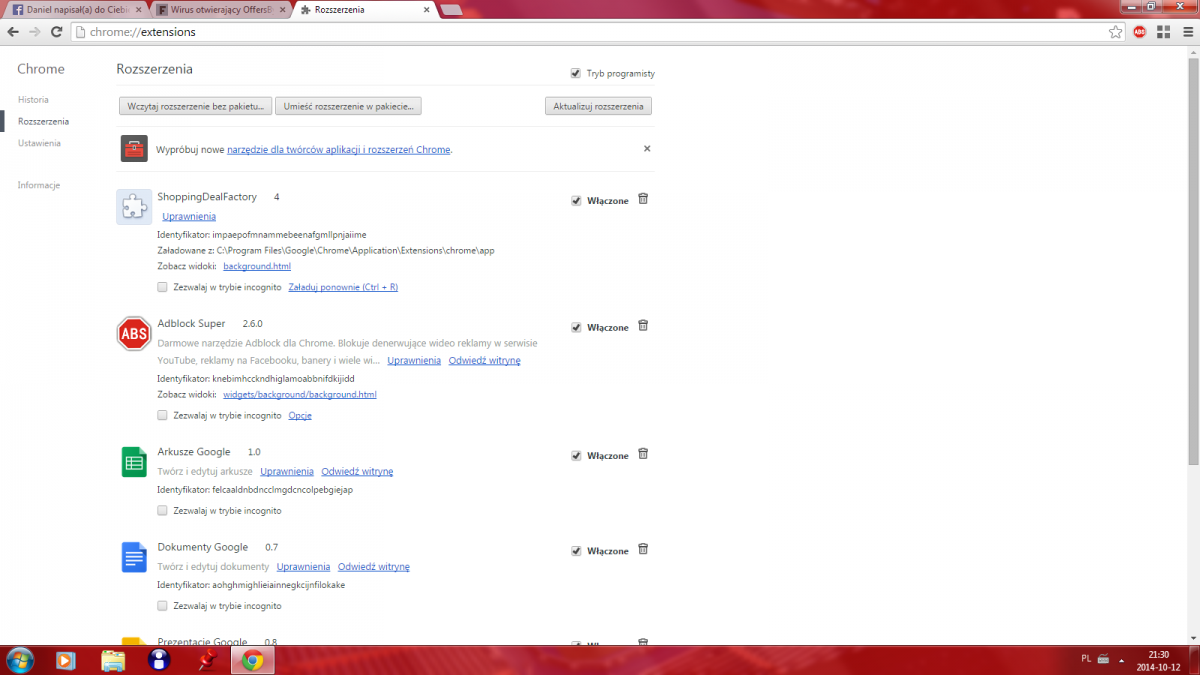The width and height of the screenshot is (1200, 675).
Task: Allow ShoppingDealFactory in incognito mode
Action: [163, 287]
